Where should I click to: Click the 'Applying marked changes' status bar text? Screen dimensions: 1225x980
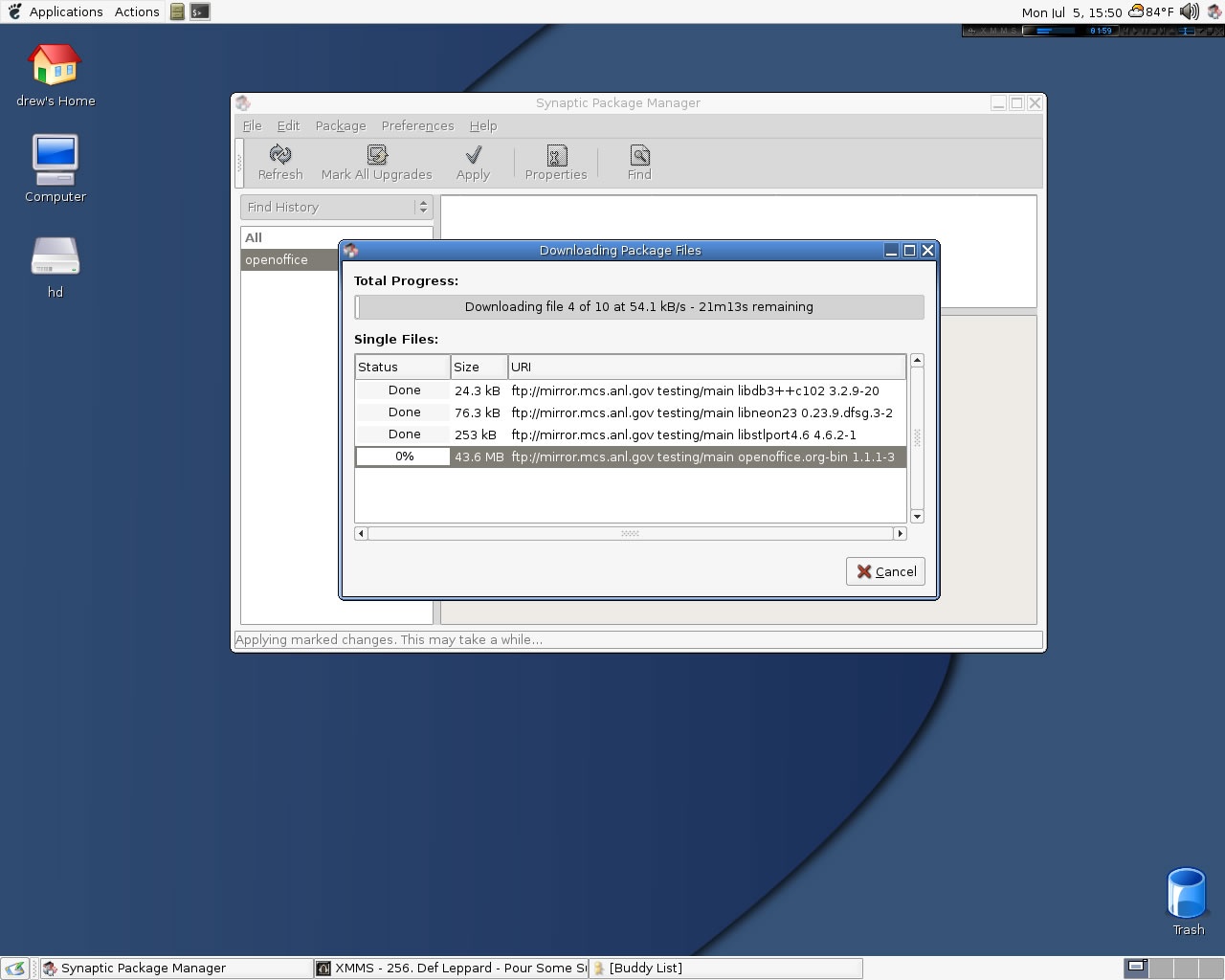pos(389,639)
